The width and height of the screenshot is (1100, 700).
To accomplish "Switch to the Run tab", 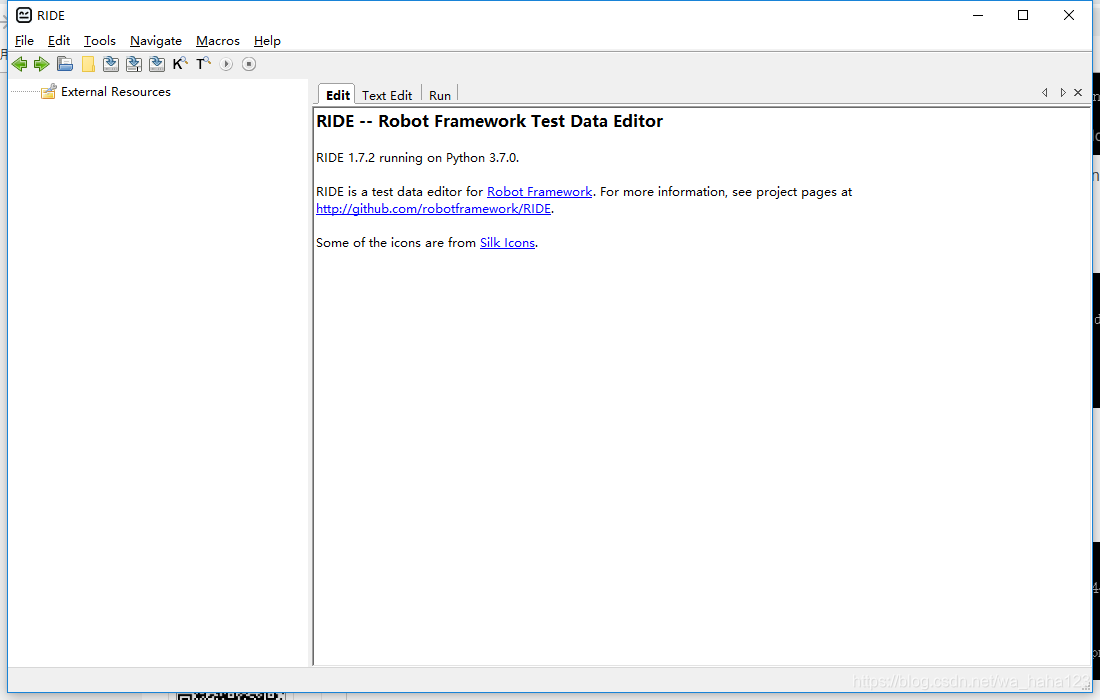I will click(x=440, y=95).
